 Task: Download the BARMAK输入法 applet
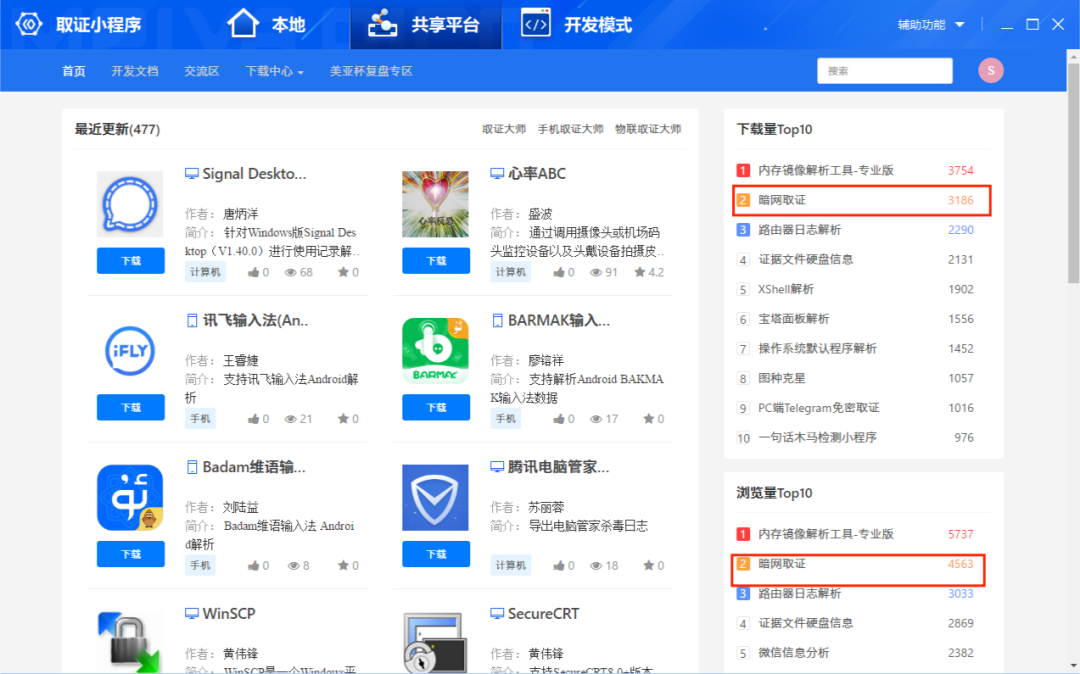click(x=436, y=408)
